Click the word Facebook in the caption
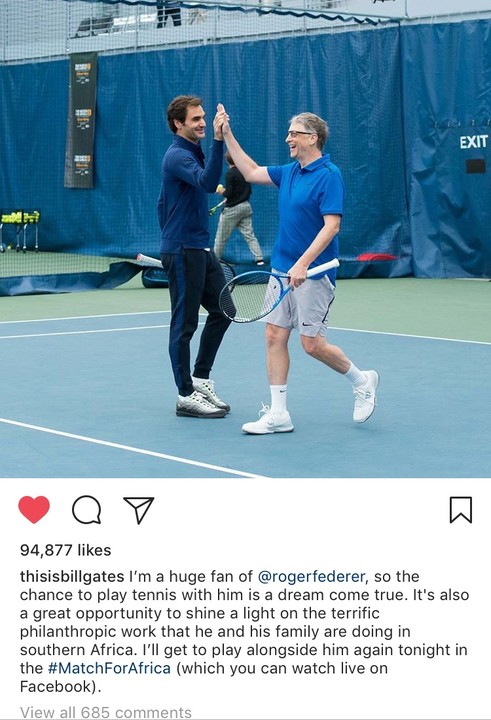 tap(56, 686)
